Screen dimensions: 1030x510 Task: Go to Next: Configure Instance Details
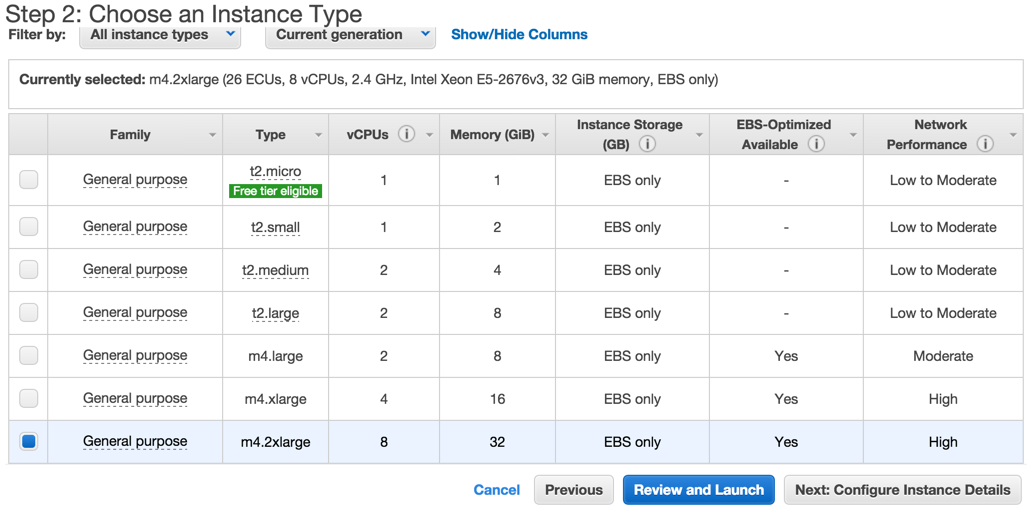902,490
